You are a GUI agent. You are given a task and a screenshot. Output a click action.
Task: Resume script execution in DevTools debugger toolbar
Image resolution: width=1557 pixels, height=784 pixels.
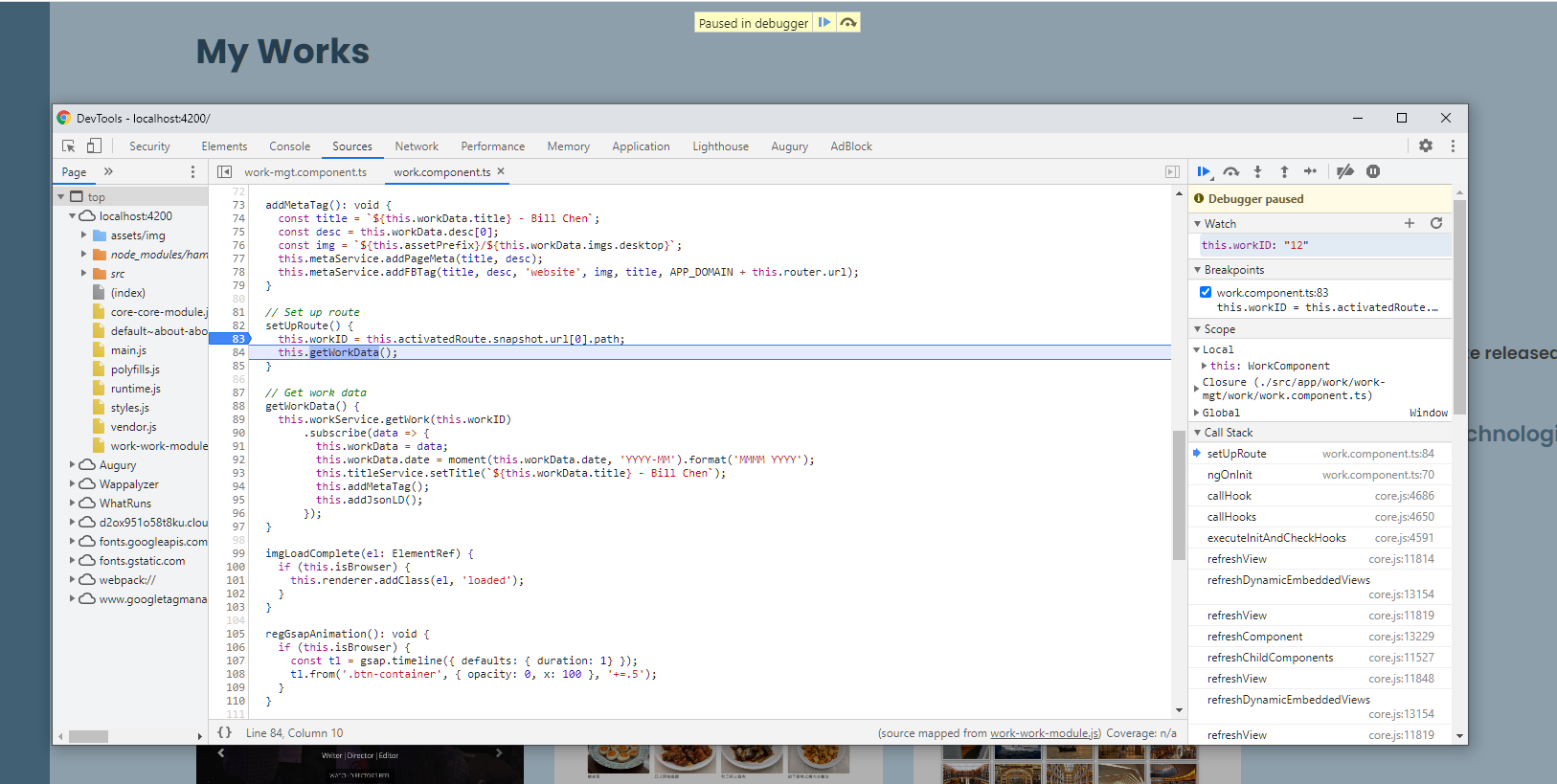point(1204,171)
